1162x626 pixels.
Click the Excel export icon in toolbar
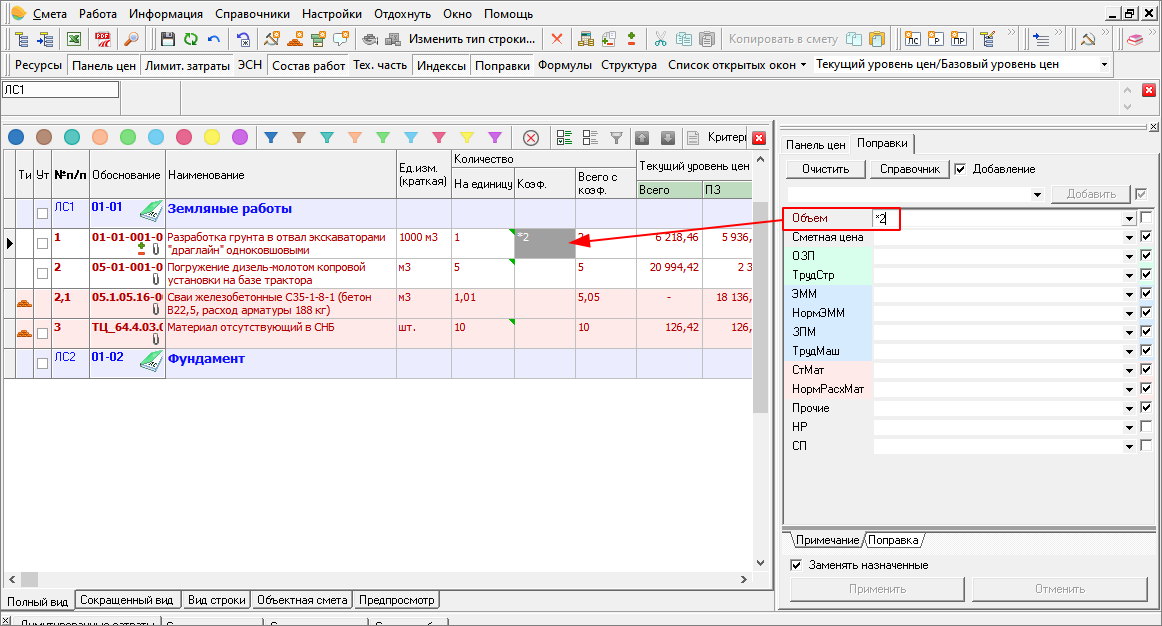(74, 39)
